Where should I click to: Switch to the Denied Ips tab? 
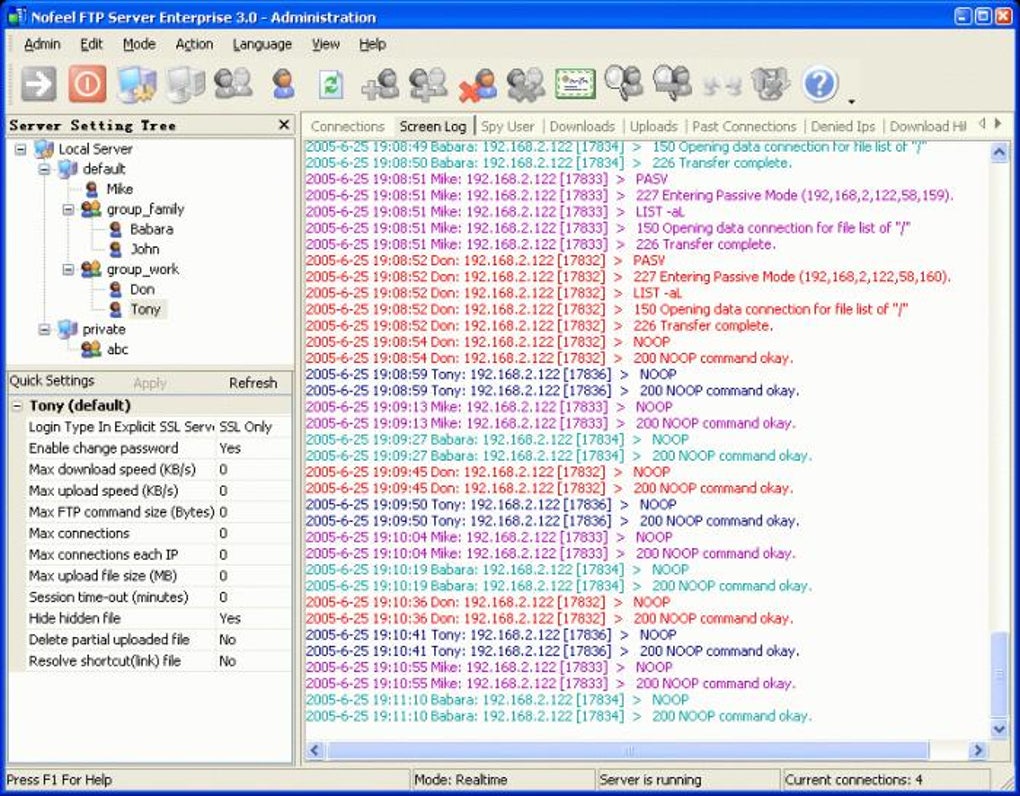click(x=843, y=126)
